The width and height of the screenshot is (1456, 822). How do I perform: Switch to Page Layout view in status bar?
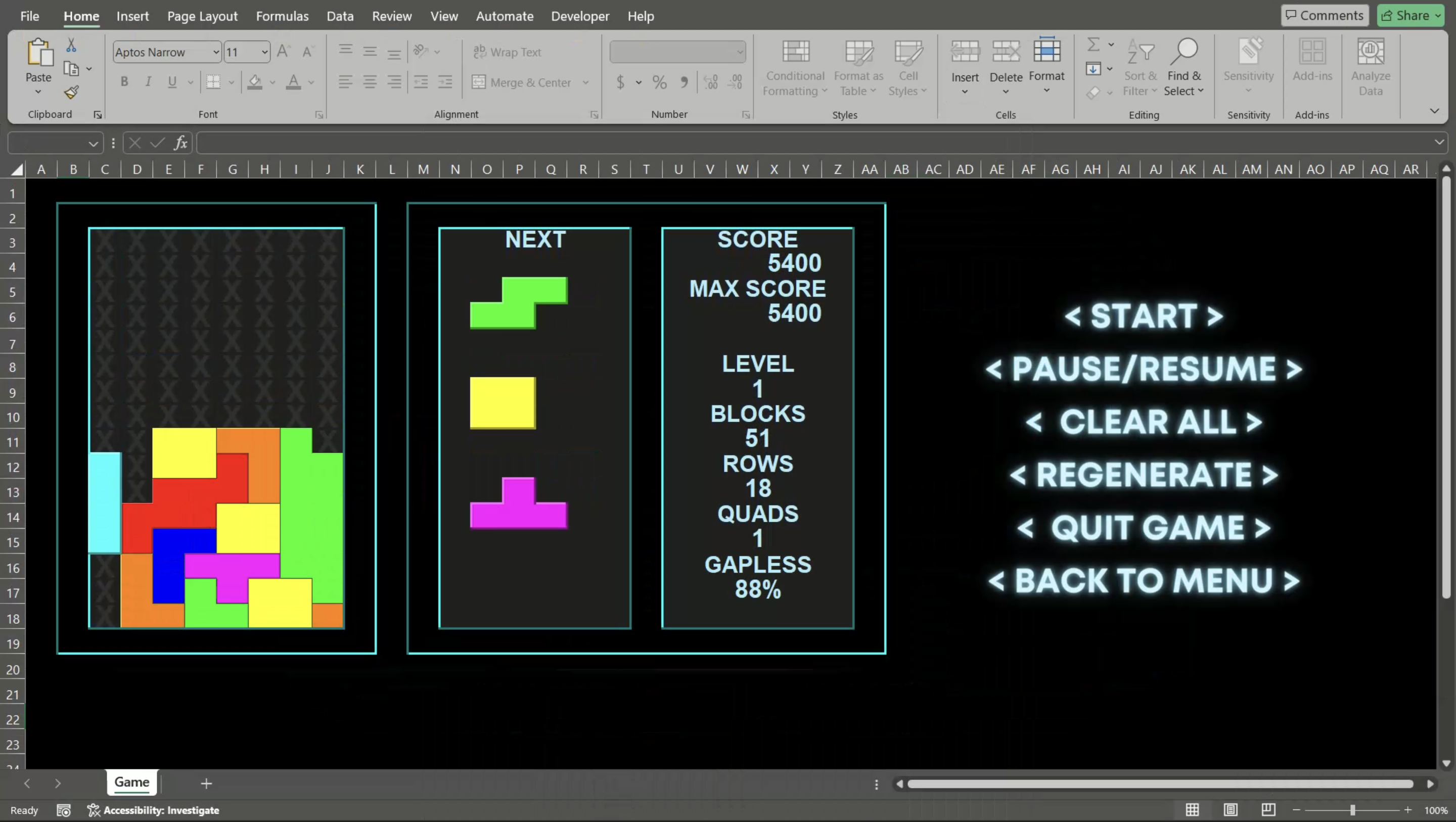[1230, 809]
